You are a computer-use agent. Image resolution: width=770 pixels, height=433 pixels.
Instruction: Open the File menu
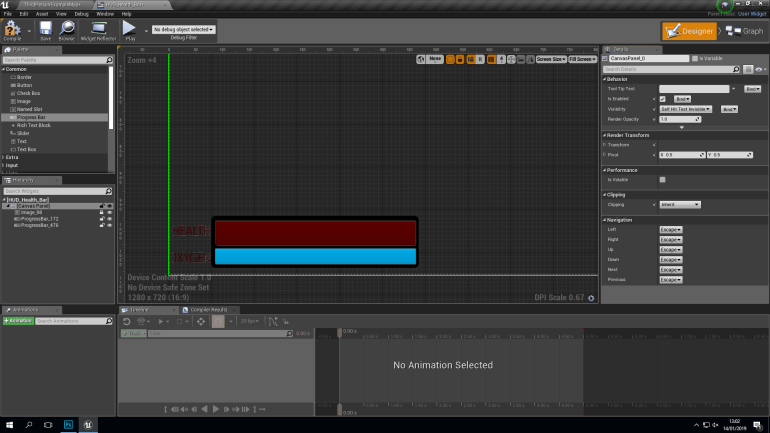[x=8, y=14]
